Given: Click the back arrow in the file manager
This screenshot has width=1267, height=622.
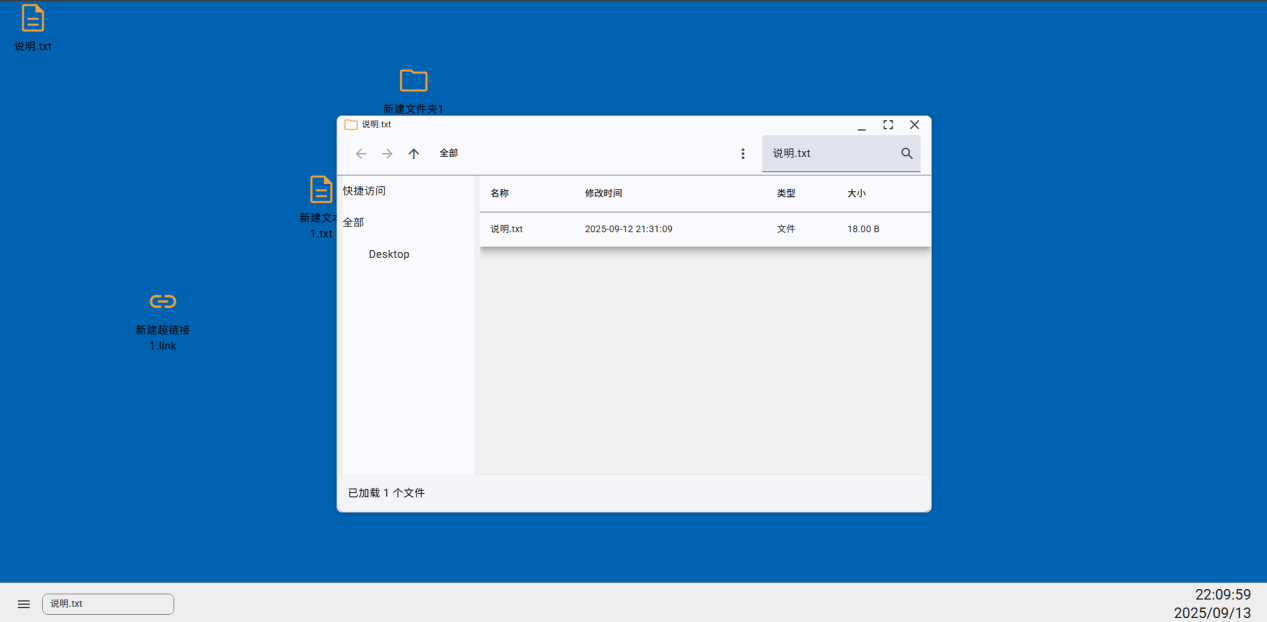Looking at the screenshot, I should (x=361, y=153).
